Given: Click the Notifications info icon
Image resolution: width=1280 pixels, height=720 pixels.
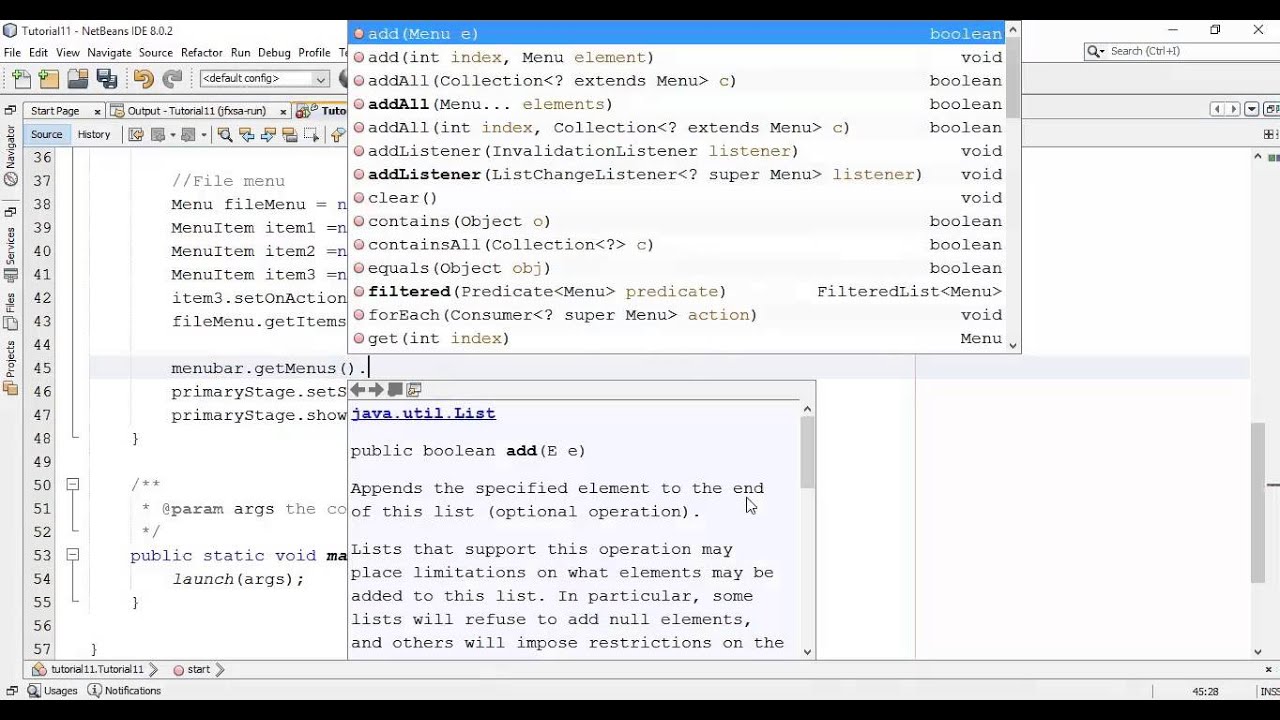Looking at the screenshot, I should click(x=95, y=691).
